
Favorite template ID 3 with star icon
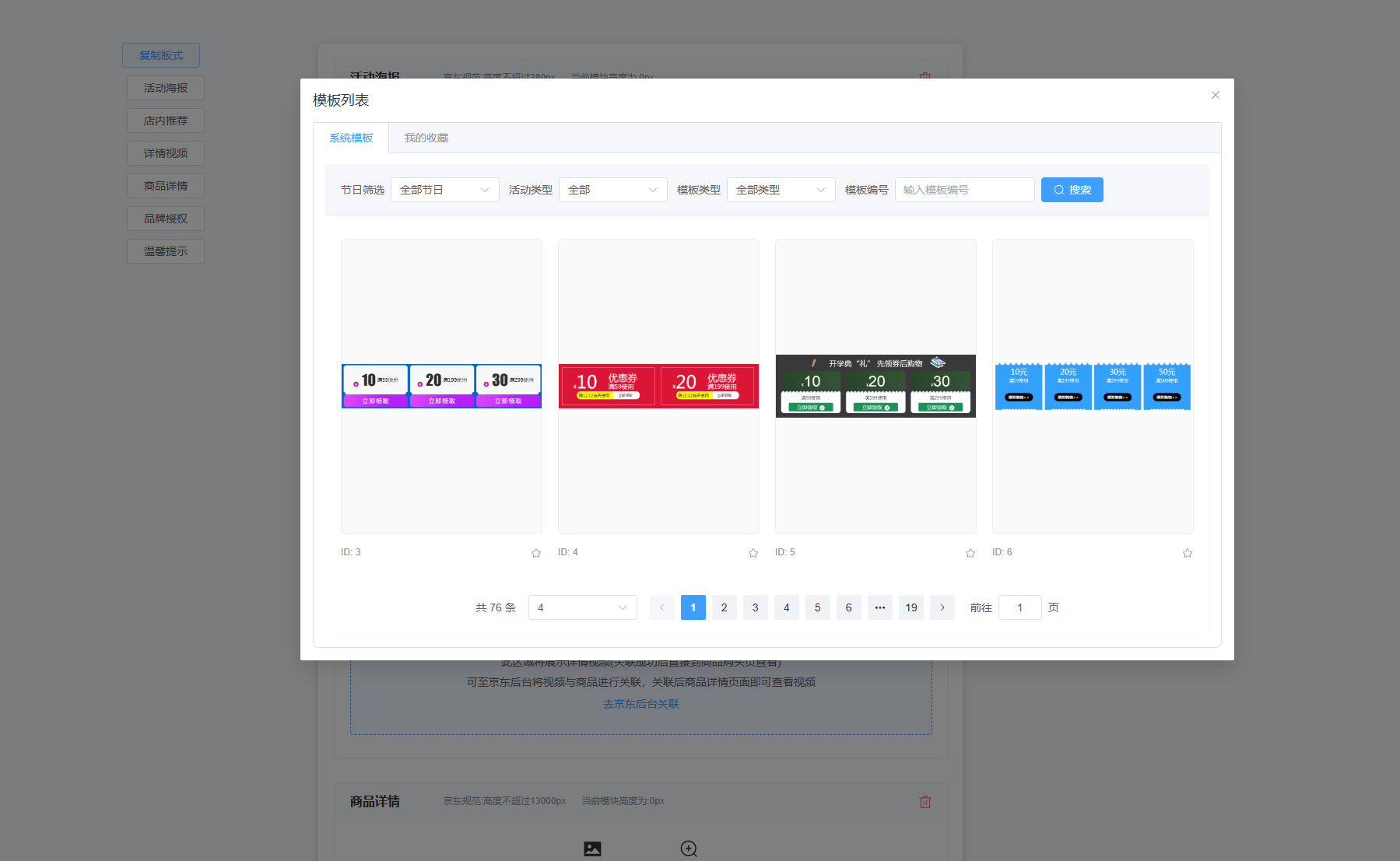pyautogui.click(x=535, y=553)
